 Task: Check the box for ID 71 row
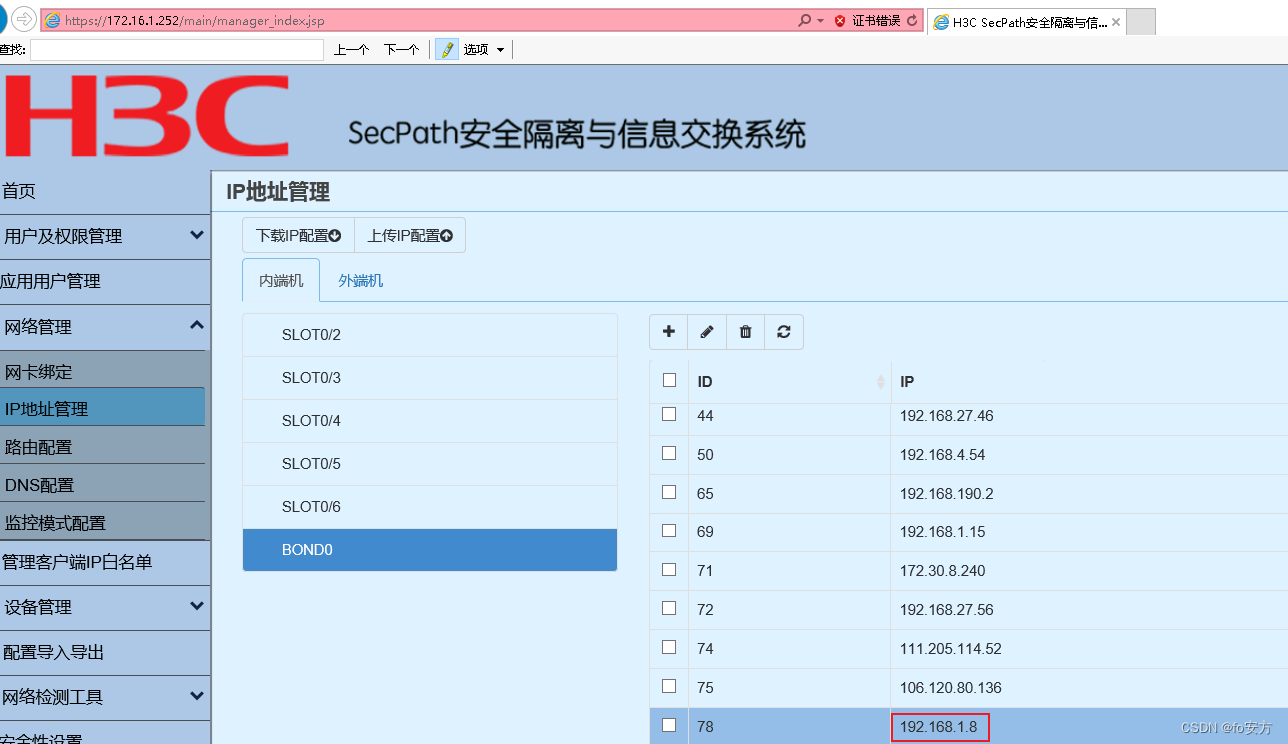(x=669, y=569)
